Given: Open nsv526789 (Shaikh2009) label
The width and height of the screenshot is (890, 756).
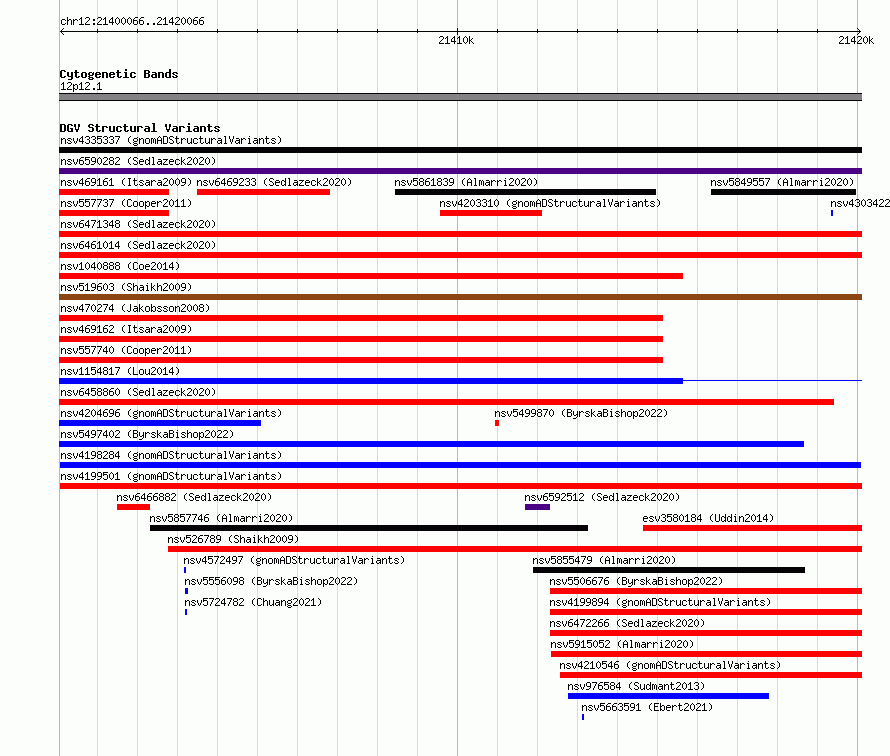Looking at the screenshot, I should click(233, 539).
